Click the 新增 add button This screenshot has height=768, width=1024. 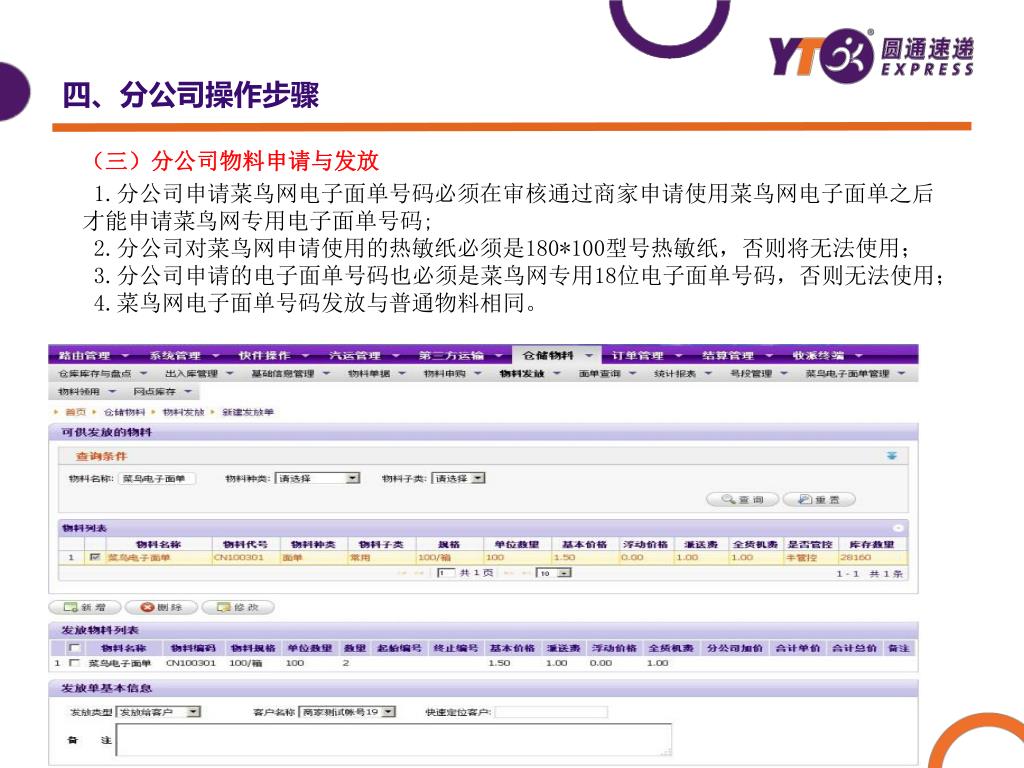pos(85,607)
